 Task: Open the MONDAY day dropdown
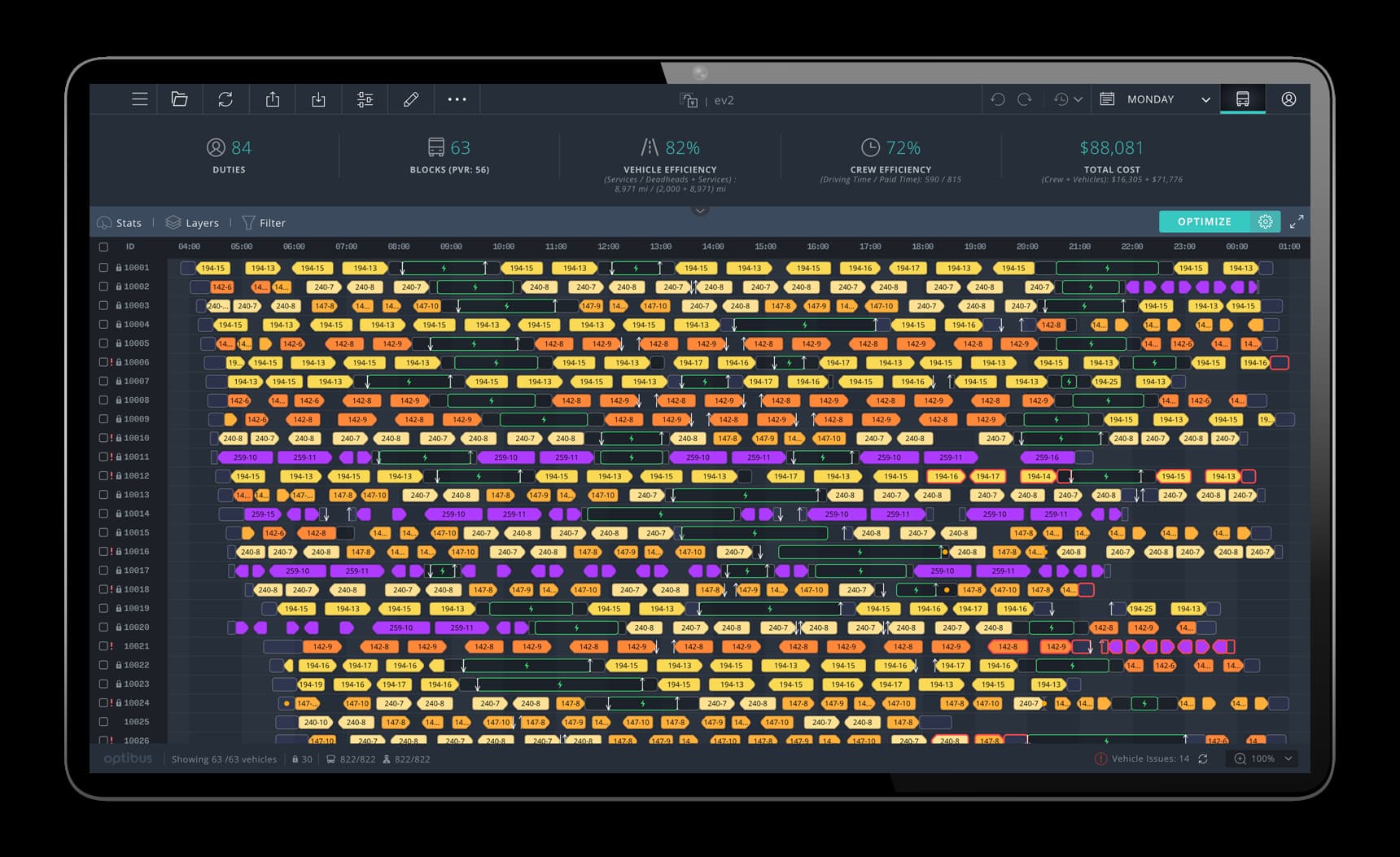1154,99
